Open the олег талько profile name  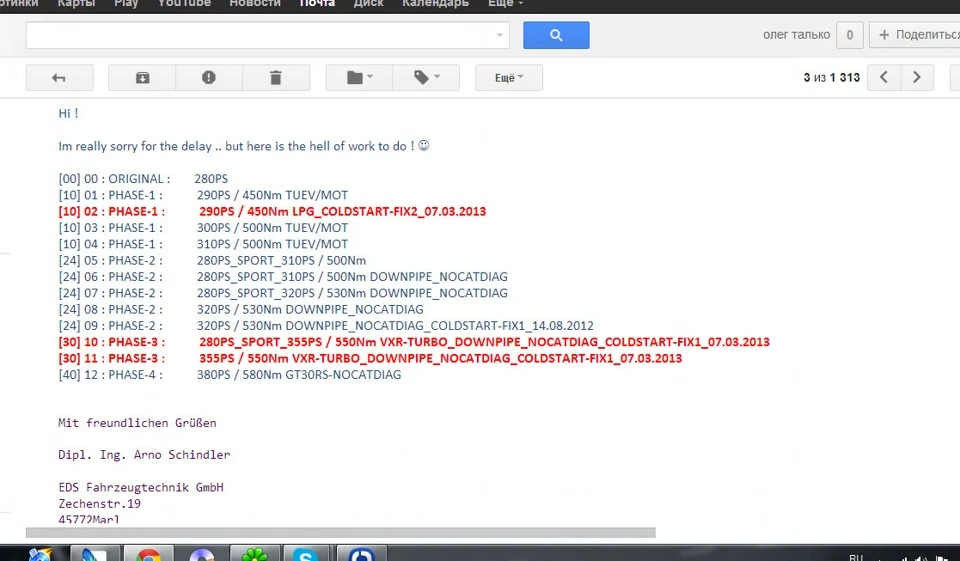click(x=796, y=35)
